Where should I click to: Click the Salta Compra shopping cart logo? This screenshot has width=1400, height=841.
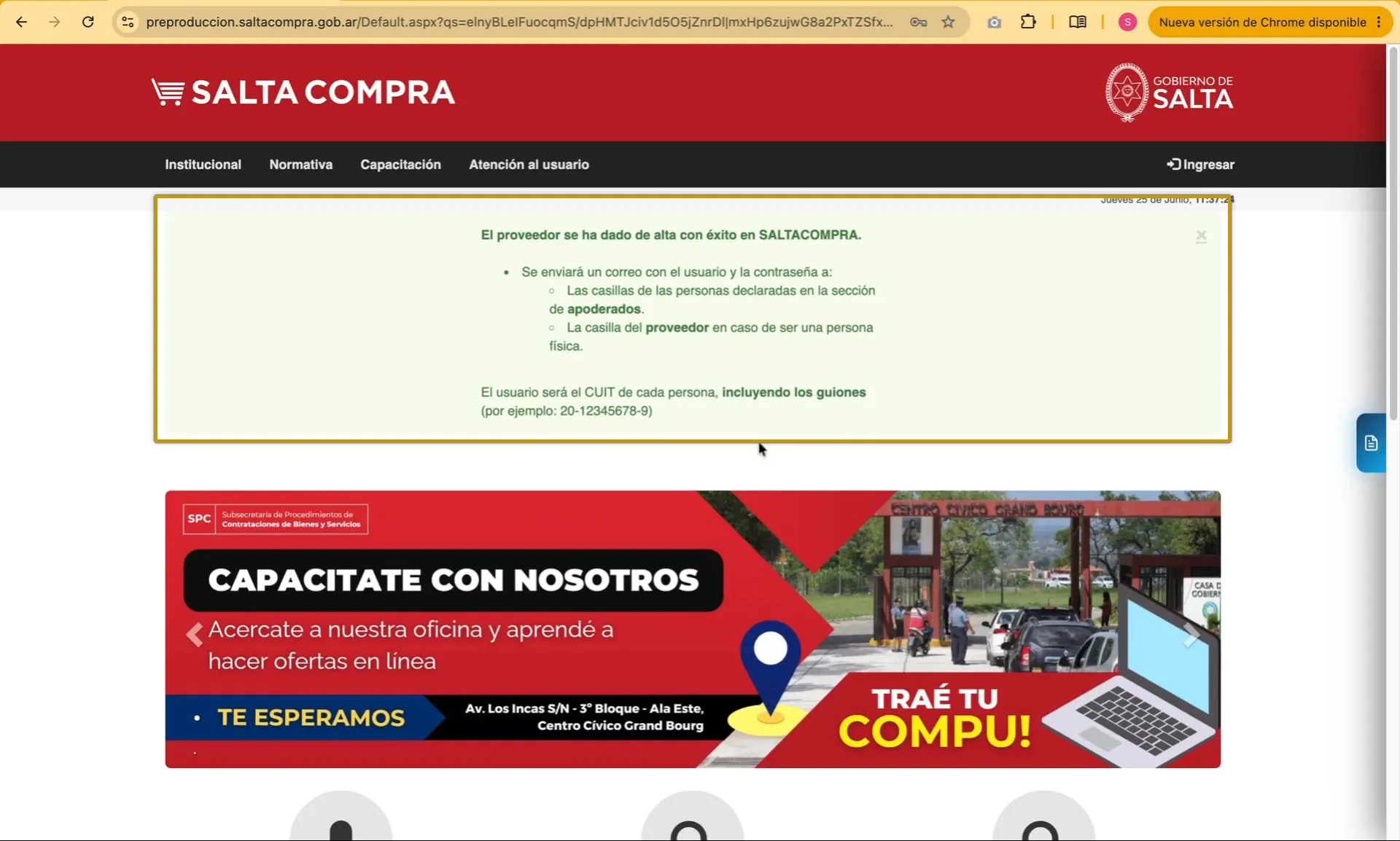pos(303,93)
